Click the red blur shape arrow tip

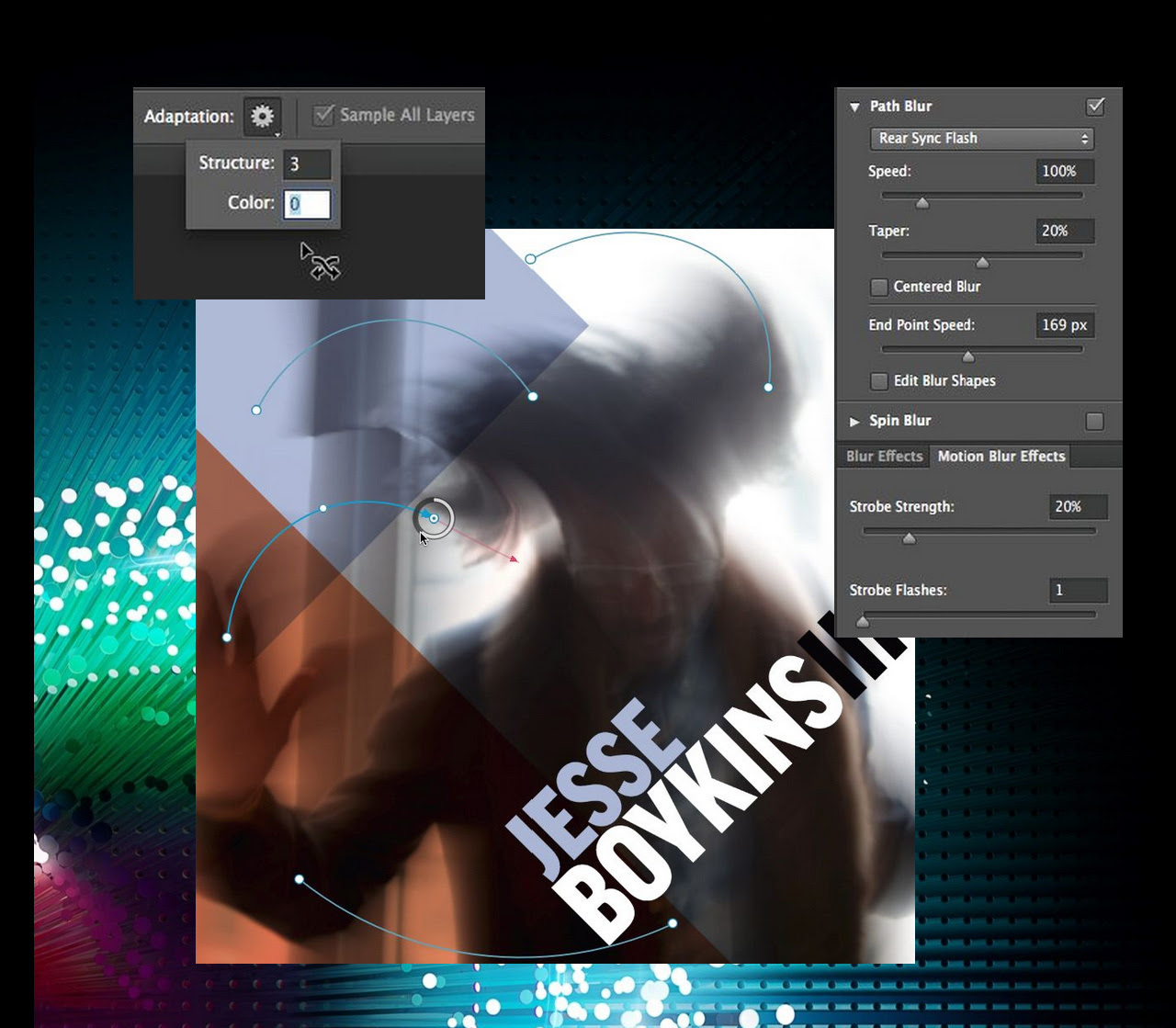tap(514, 558)
